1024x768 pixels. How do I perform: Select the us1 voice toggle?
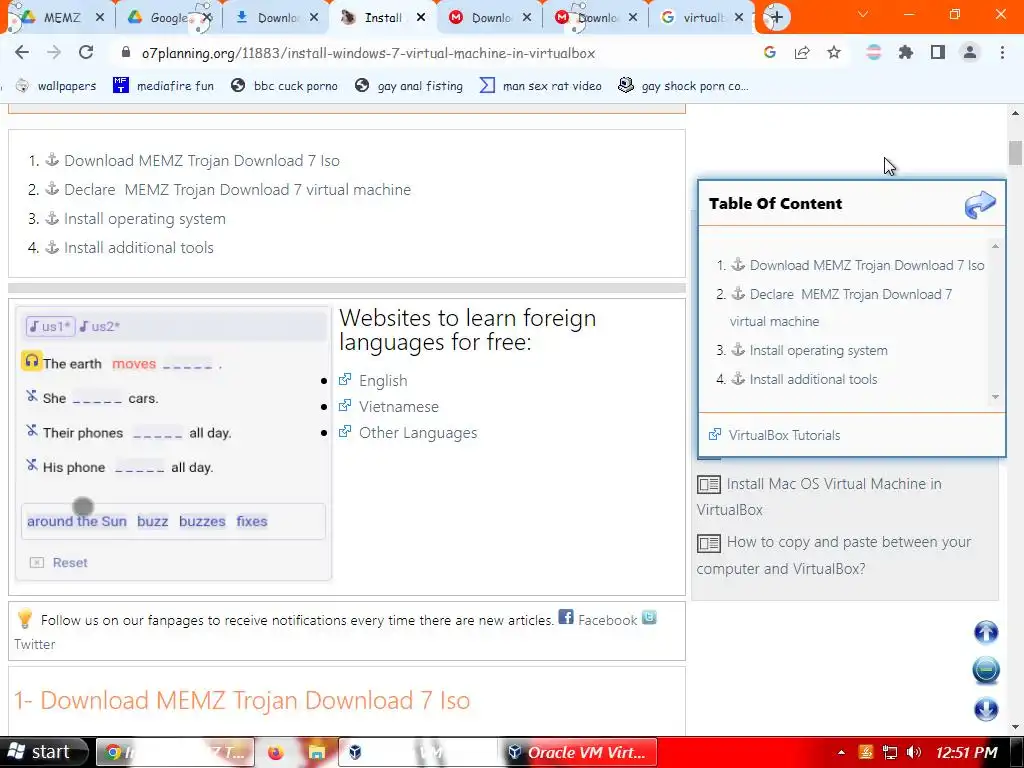pyautogui.click(x=50, y=327)
